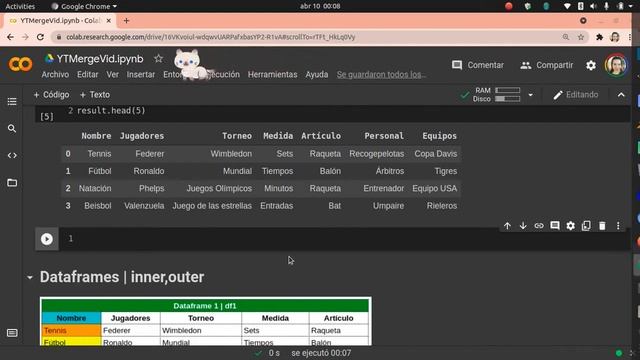The image size is (640, 360).
Task: Open Google Chrome app menu in top bar
Action: tap(84, 6)
